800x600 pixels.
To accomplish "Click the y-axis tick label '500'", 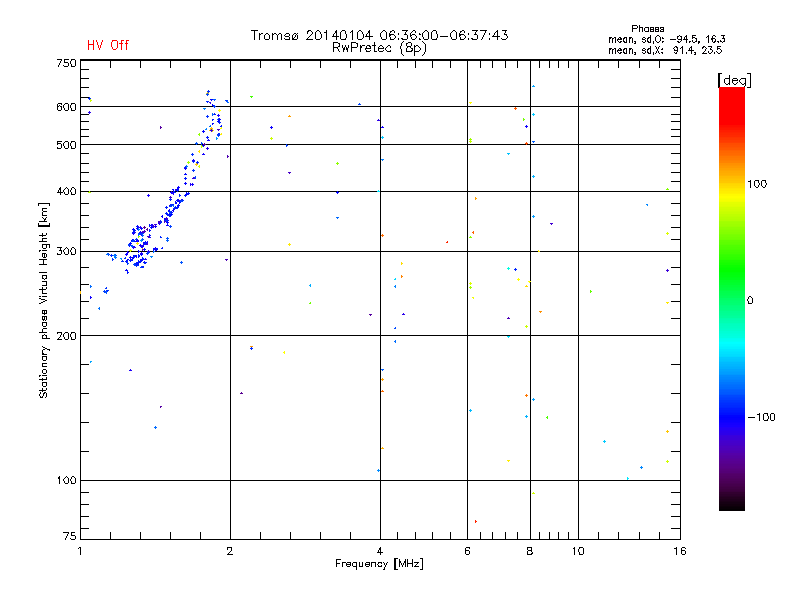I will tap(66, 145).
